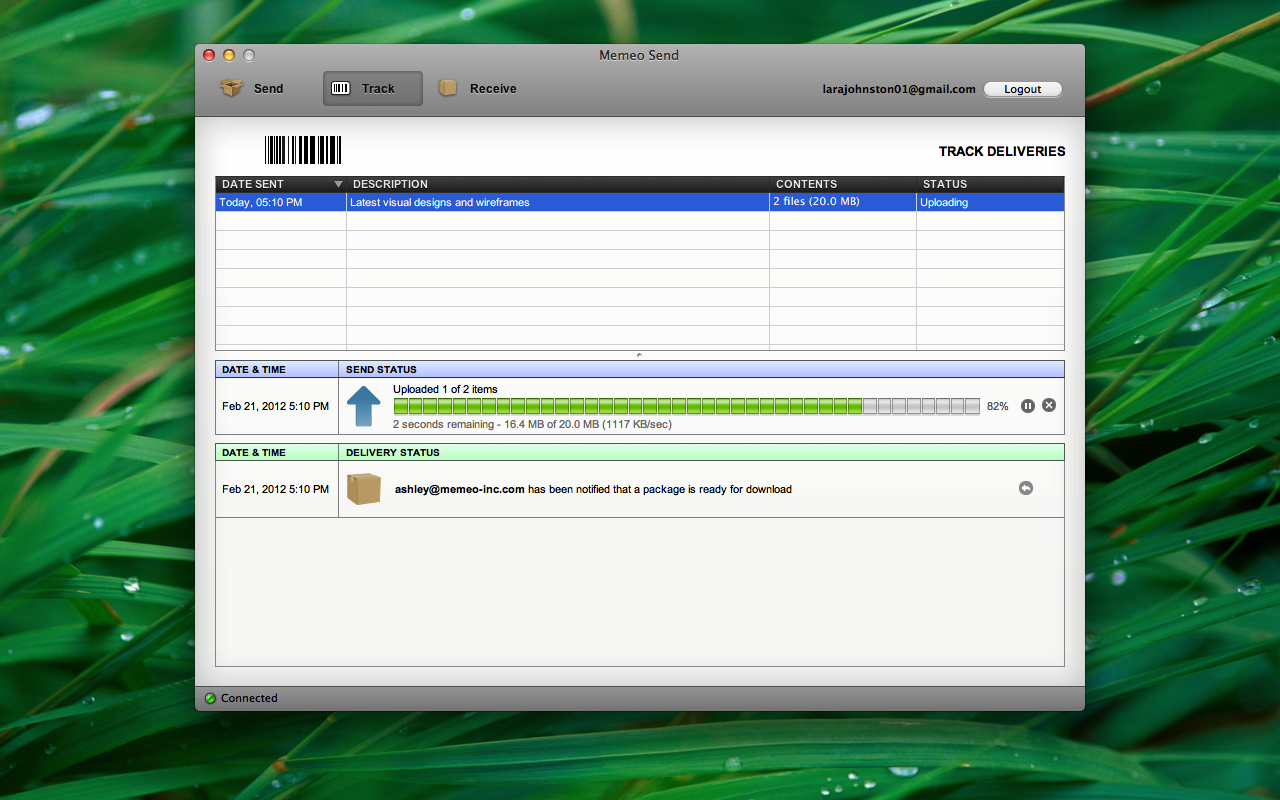Click the Date Sent sort arrow

click(338, 184)
